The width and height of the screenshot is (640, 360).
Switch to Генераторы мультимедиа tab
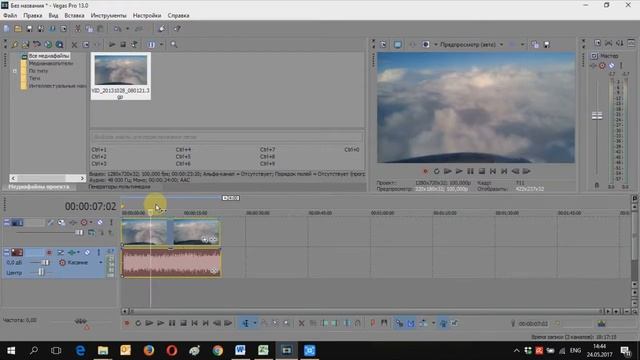[119, 187]
